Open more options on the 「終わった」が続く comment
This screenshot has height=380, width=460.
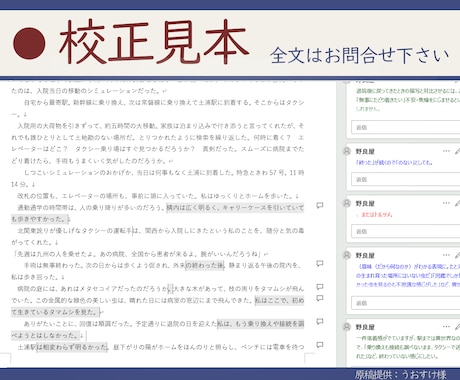(x=446, y=151)
